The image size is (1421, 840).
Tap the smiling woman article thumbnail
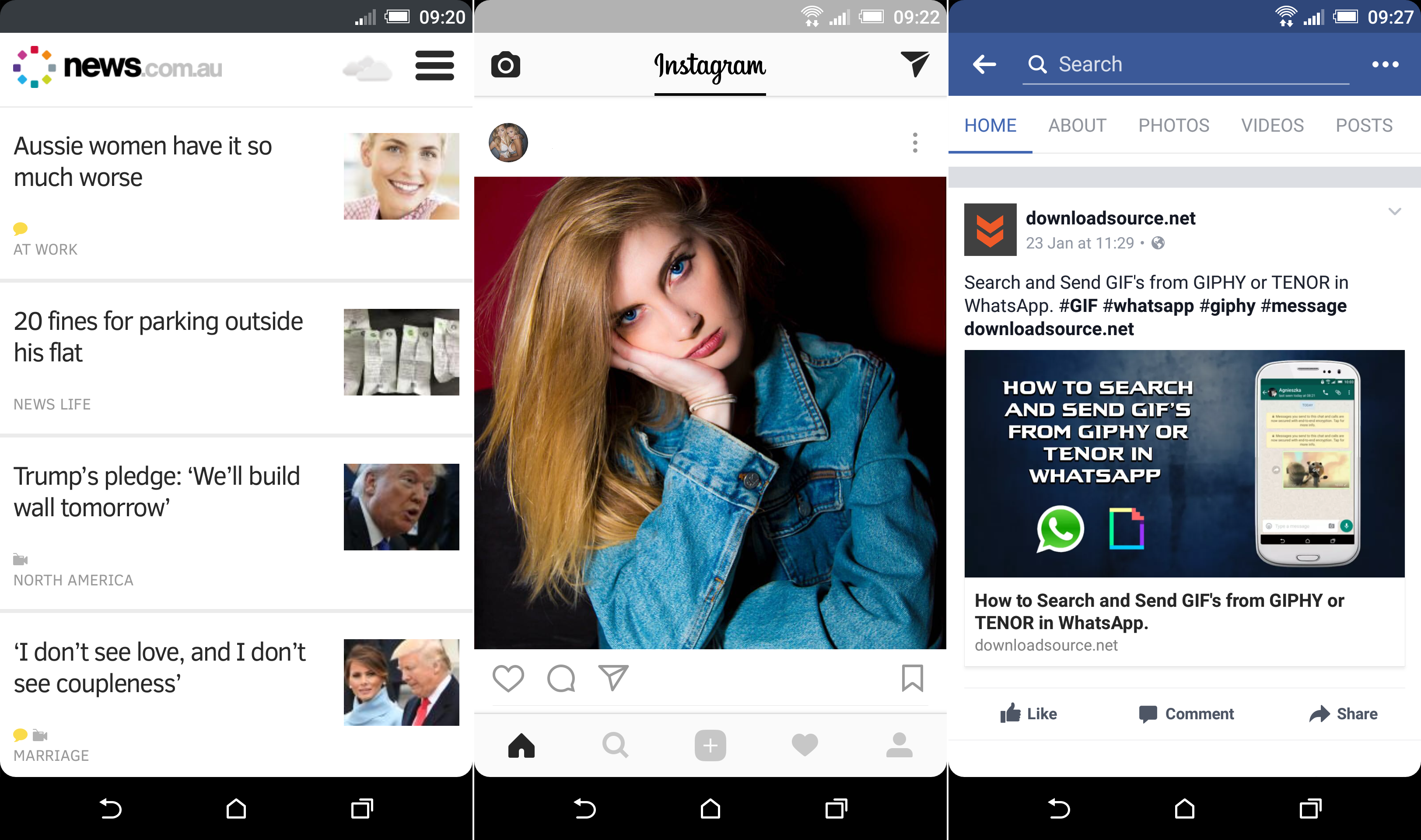[401, 176]
